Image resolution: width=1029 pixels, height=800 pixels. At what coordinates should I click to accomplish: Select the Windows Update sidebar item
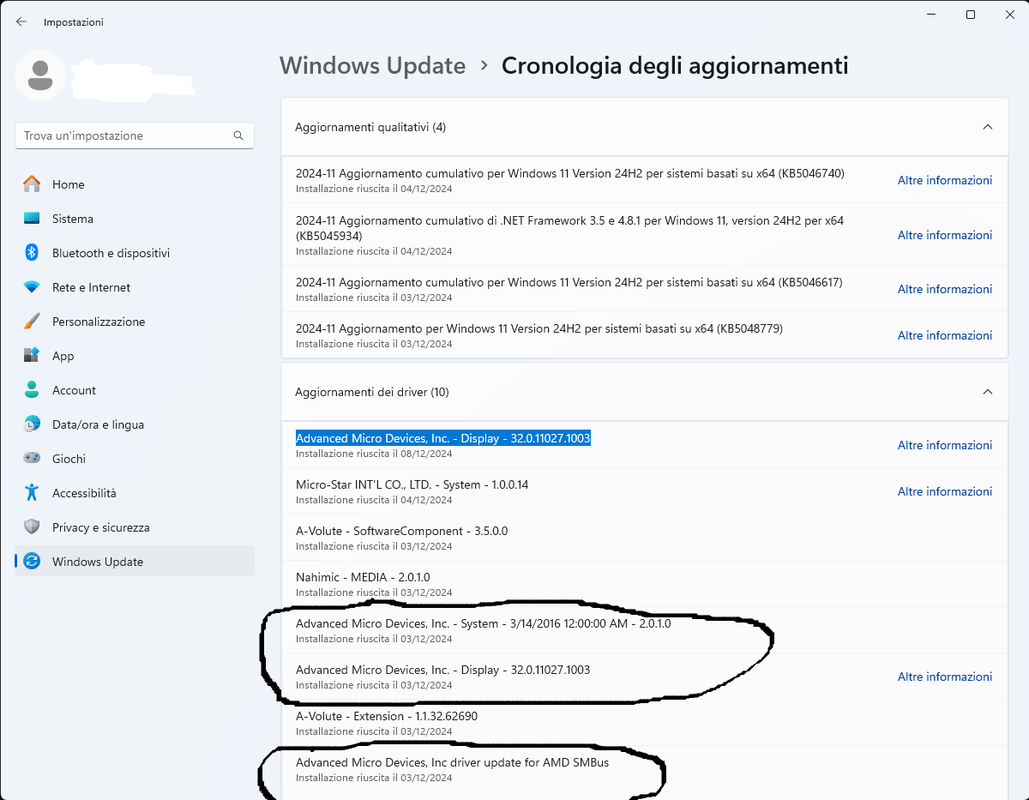point(134,561)
